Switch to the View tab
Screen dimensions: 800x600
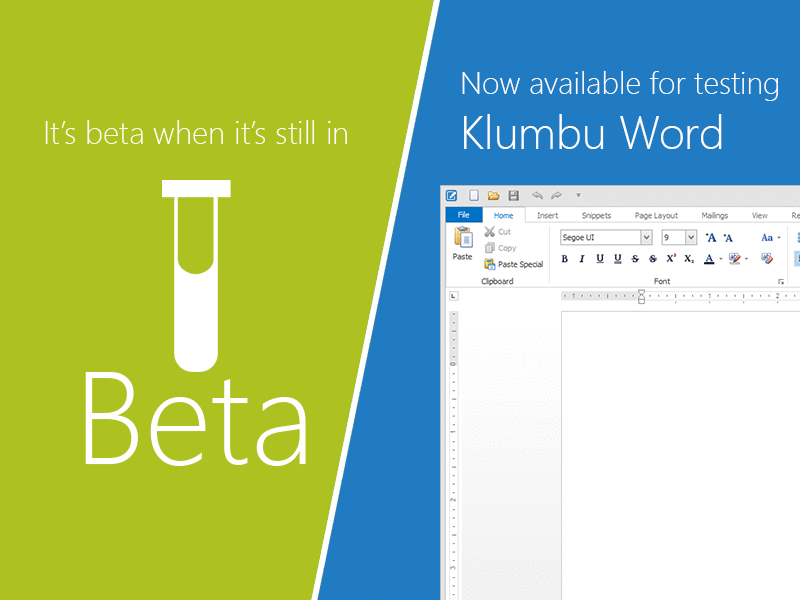click(x=760, y=215)
